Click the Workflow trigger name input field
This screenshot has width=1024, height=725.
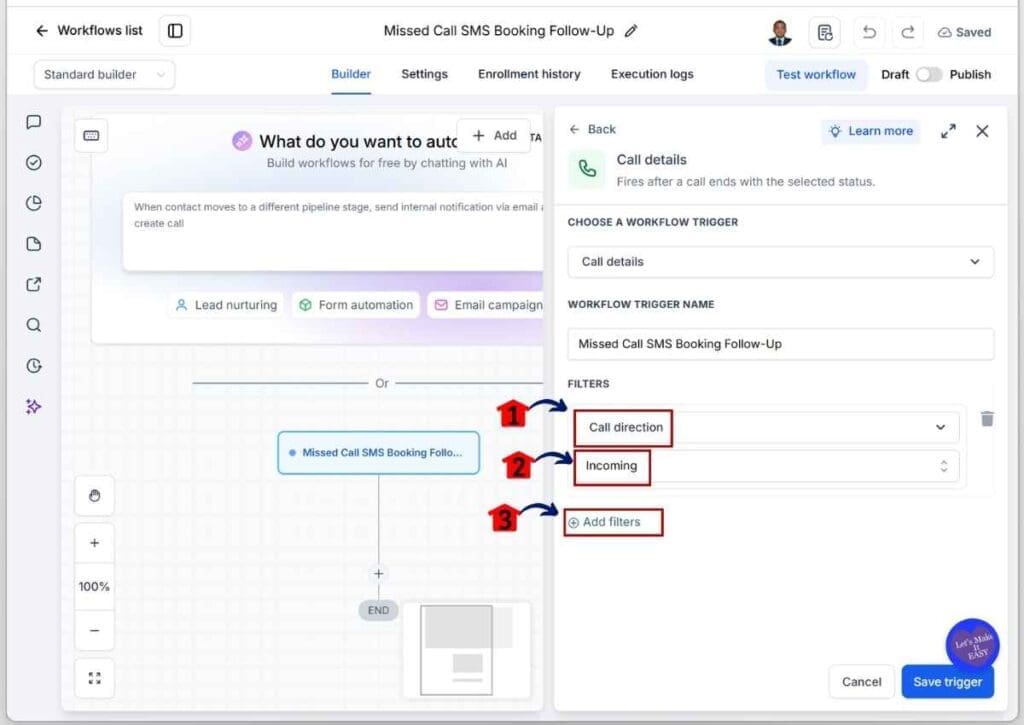point(780,344)
